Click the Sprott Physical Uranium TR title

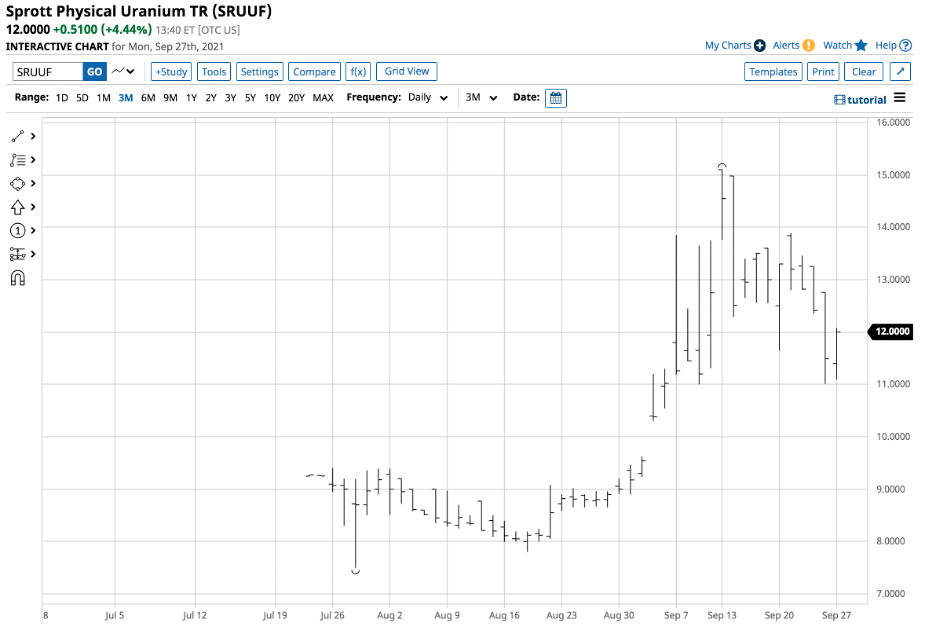pyautogui.click(x=139, y=11)
